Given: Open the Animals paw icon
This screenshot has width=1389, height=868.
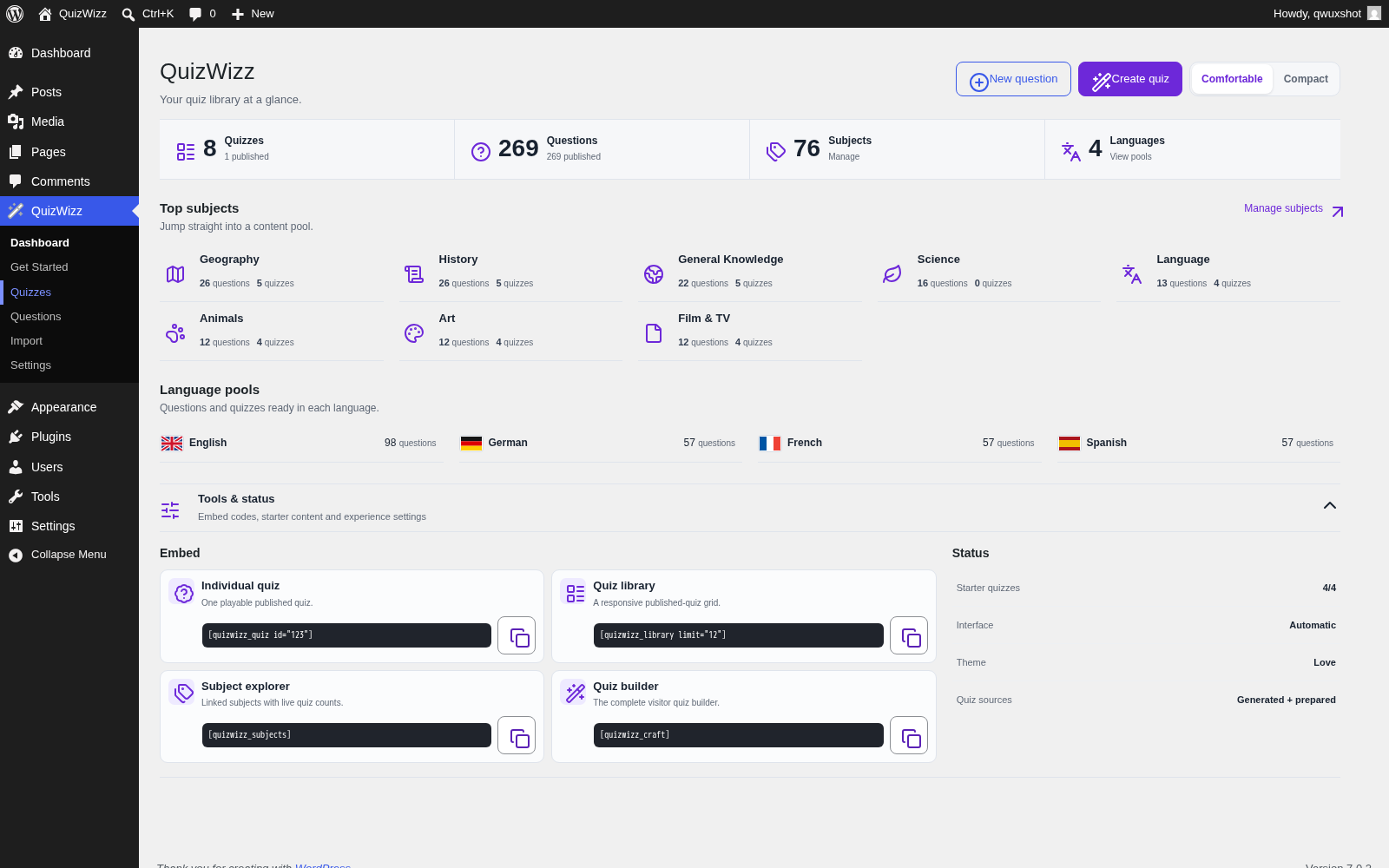Looking at the screenshot, I should coord(175,333).
